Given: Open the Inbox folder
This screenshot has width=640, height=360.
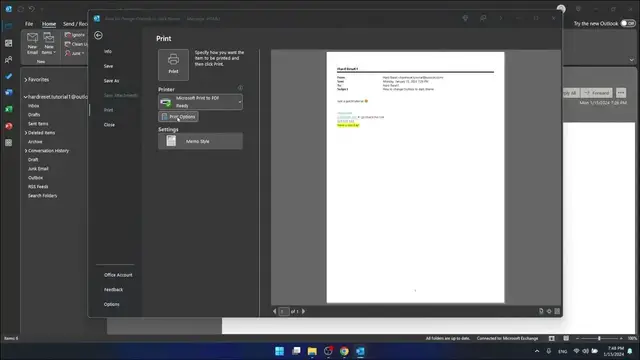Looking at the screenshot, I should pos(34,106).
